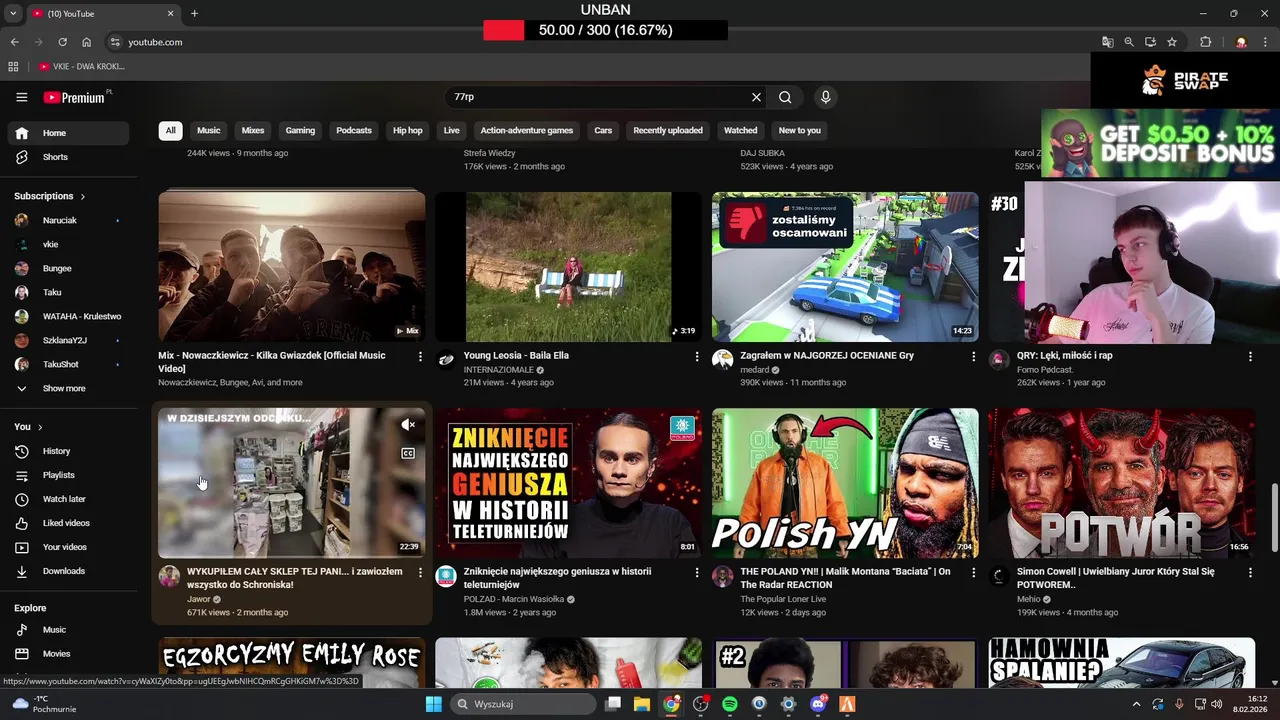This screenshot has height=720, width=1280.
Task: Open the Young Leosia Baila Ella thumbnail
Action: tap(568, 267)
